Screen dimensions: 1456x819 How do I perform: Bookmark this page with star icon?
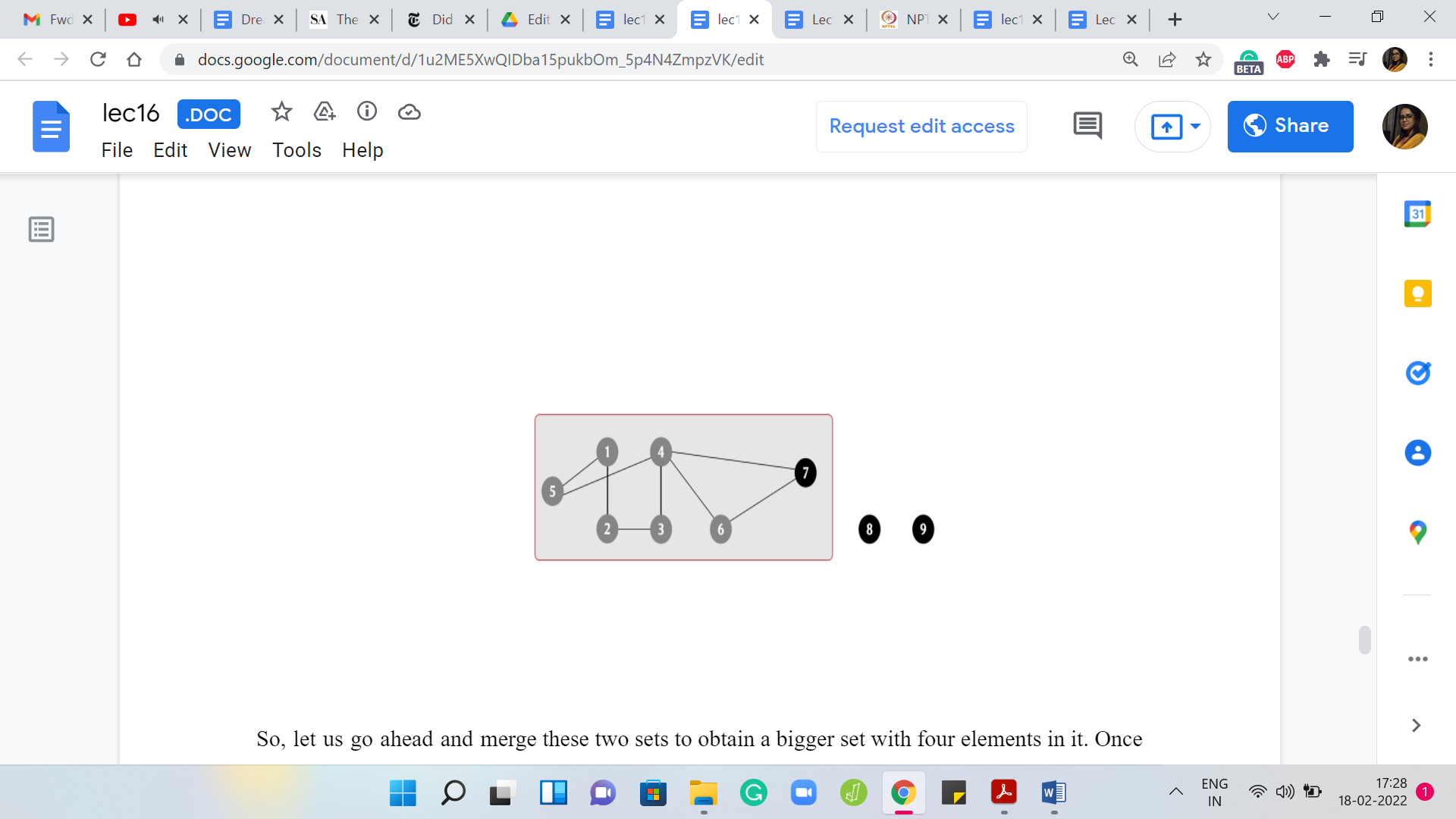pyautogui.click(x=1203, y=60)
